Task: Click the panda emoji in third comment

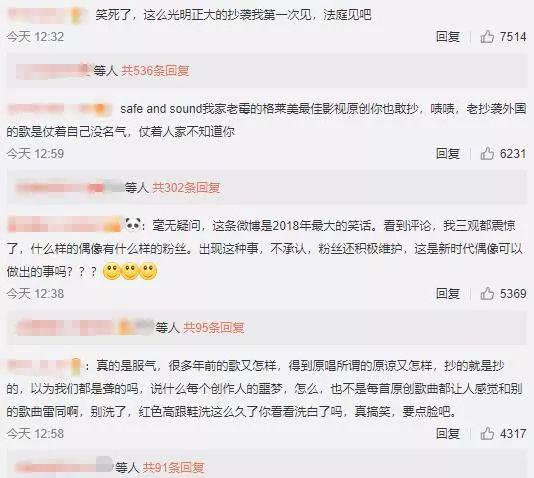Action: point(133,225)
